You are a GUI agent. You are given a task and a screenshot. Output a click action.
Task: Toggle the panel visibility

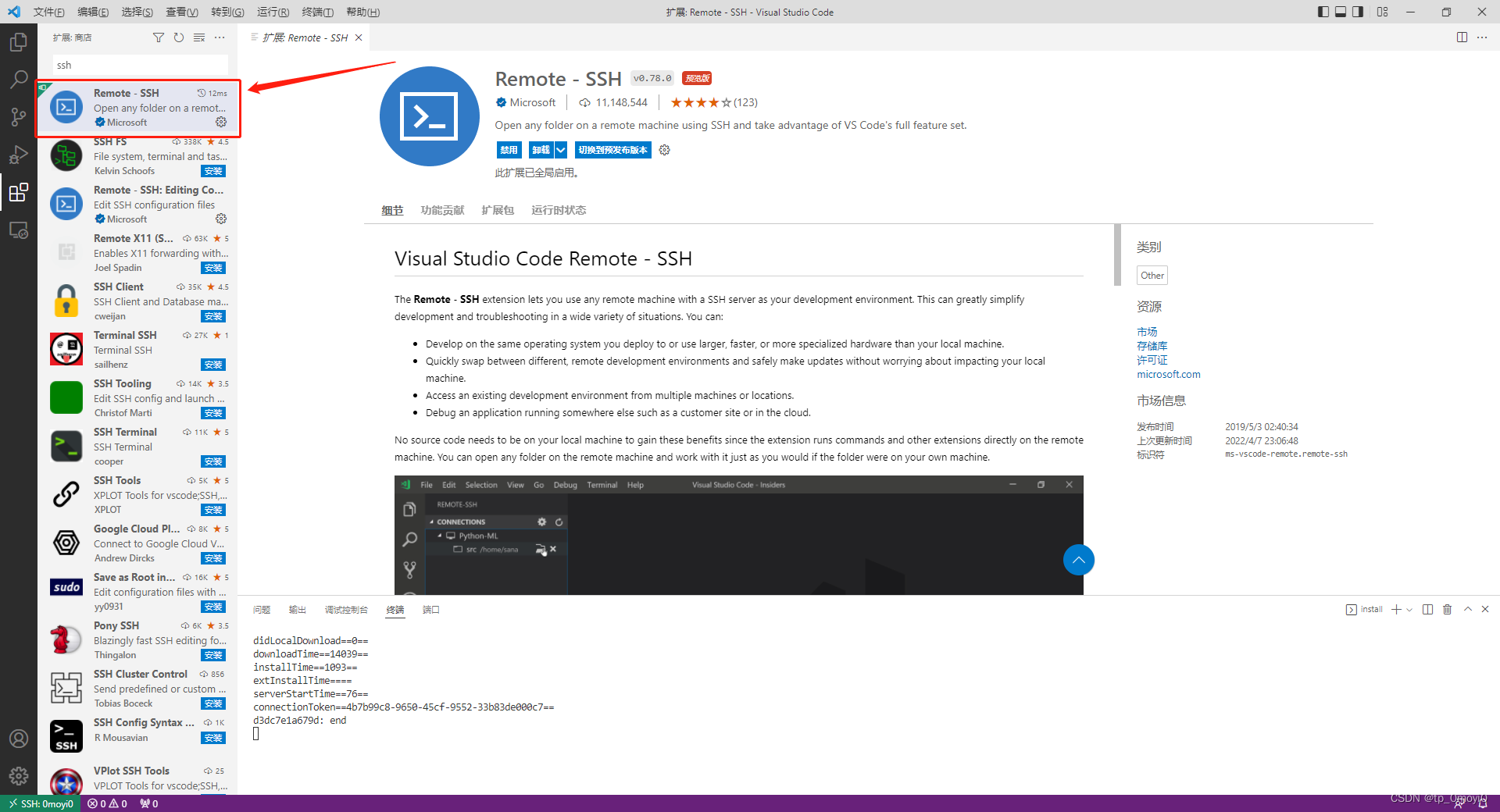1341,12
